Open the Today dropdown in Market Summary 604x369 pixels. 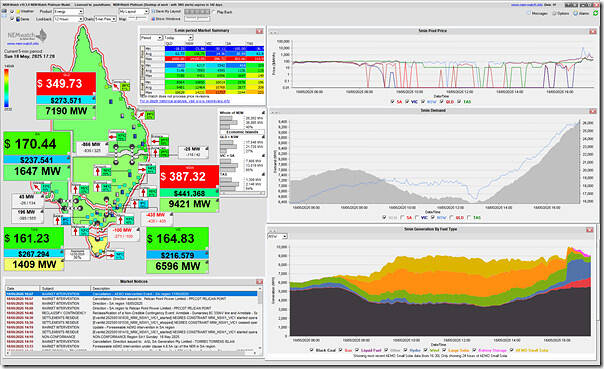point(178,38)
